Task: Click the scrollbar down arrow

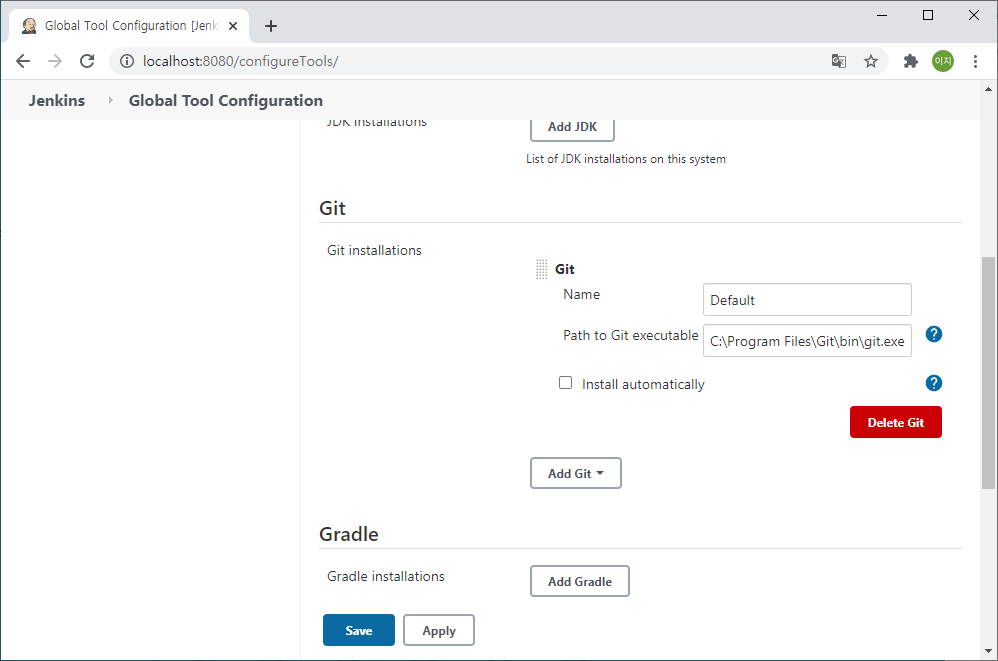Action: (x=988, y=651)
